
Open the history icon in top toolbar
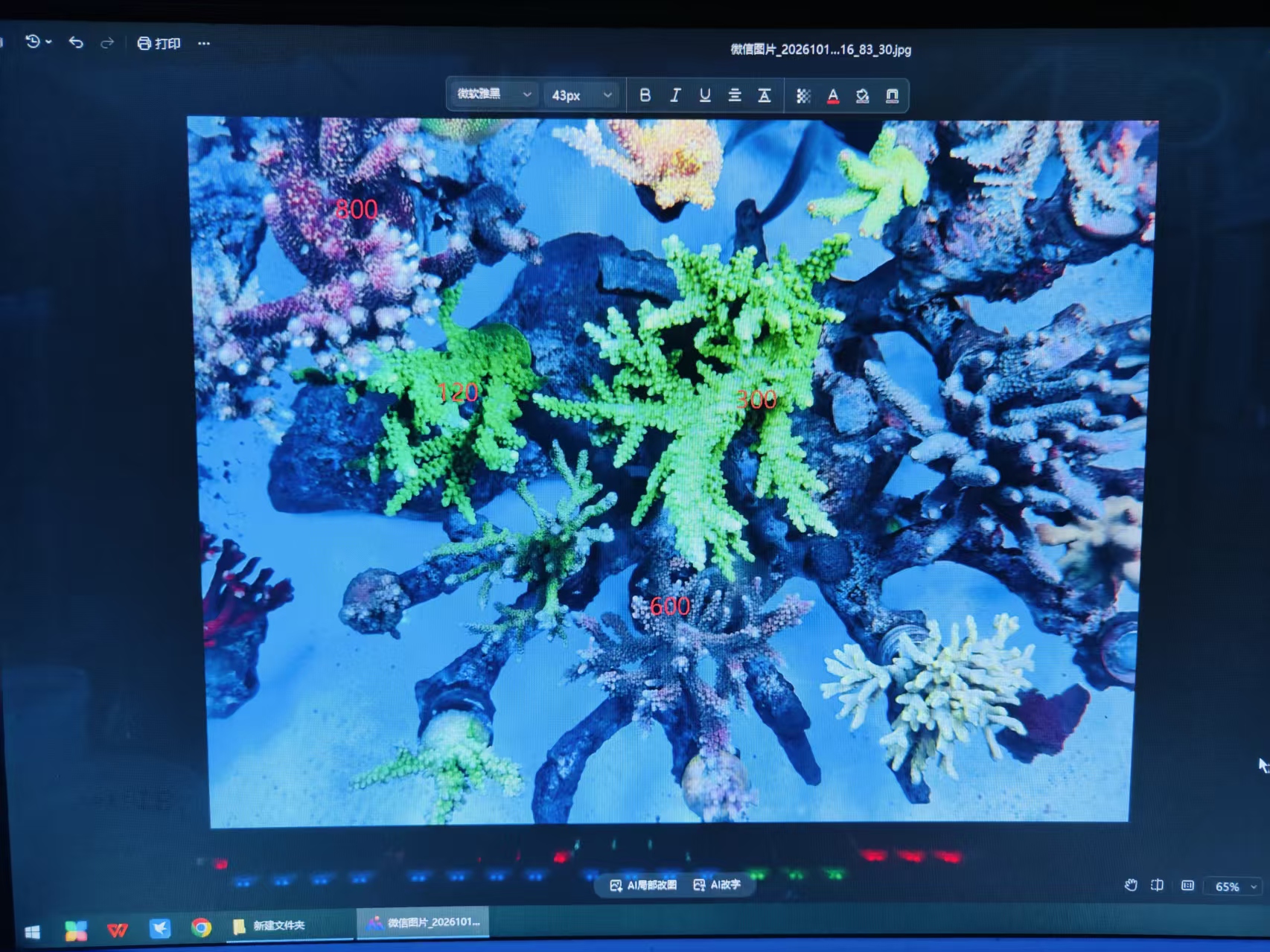33,42
